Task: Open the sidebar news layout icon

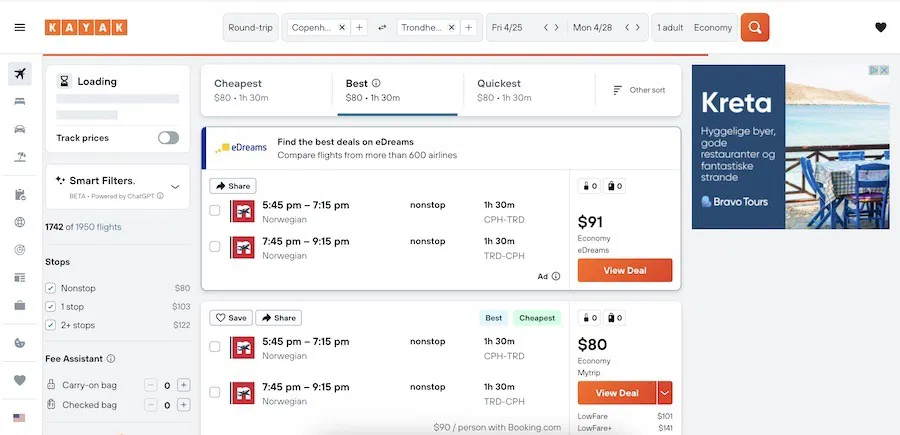Action: [x=20, y=278]
